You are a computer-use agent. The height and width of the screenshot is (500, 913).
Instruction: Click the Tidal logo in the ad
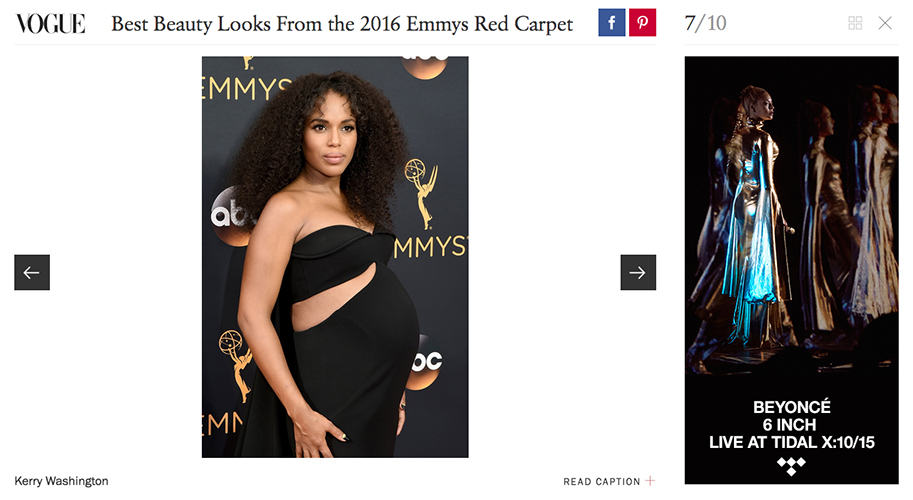(791, 466)
